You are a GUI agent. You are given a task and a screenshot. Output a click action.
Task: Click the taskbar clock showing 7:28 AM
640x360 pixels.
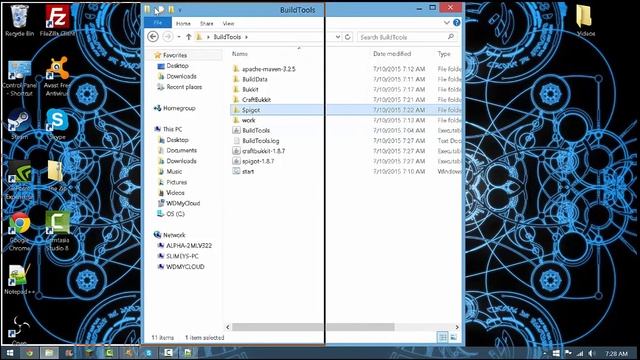click(617, 353)
